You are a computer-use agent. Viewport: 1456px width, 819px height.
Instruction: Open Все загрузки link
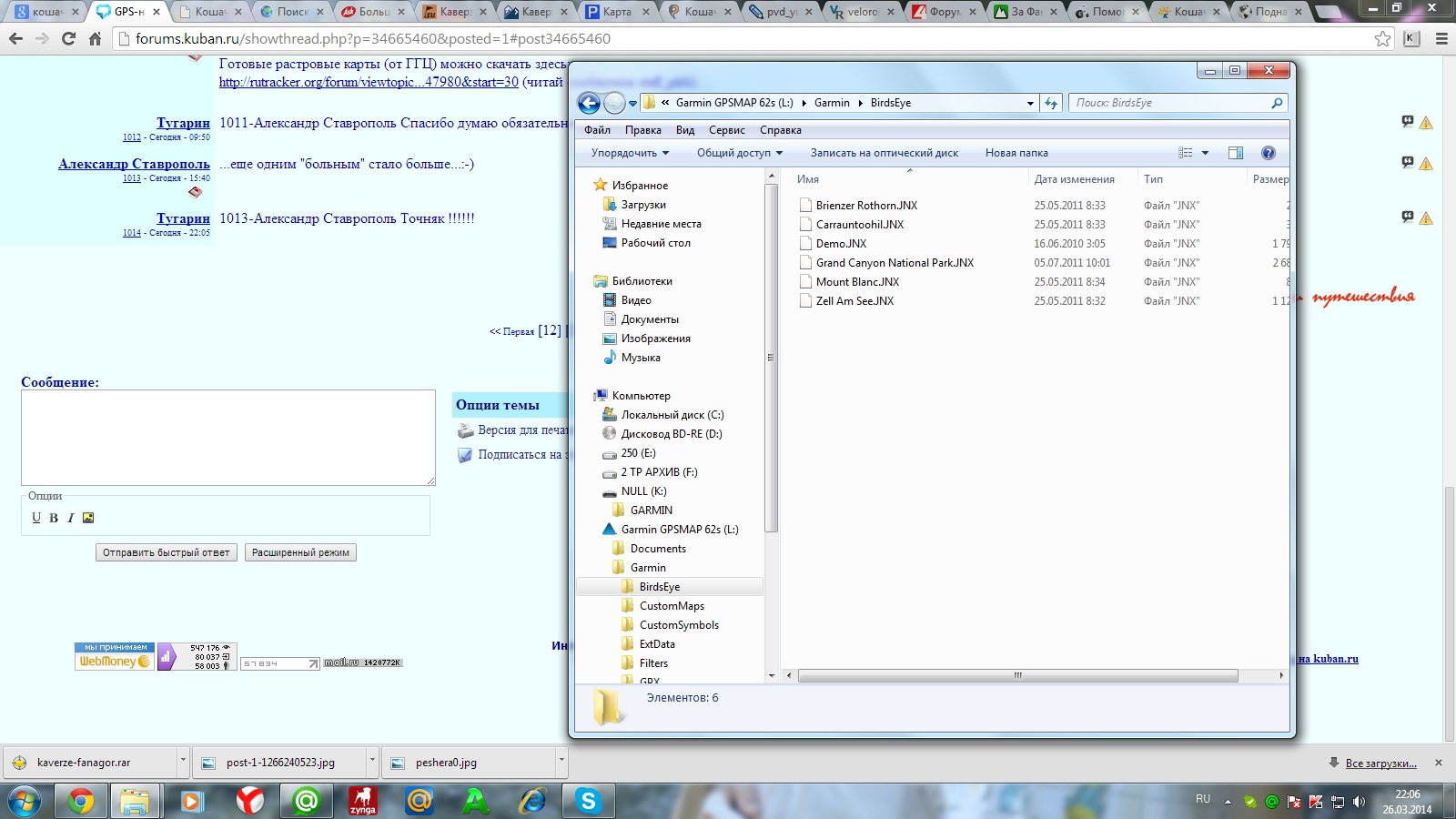pos(1380,763)
